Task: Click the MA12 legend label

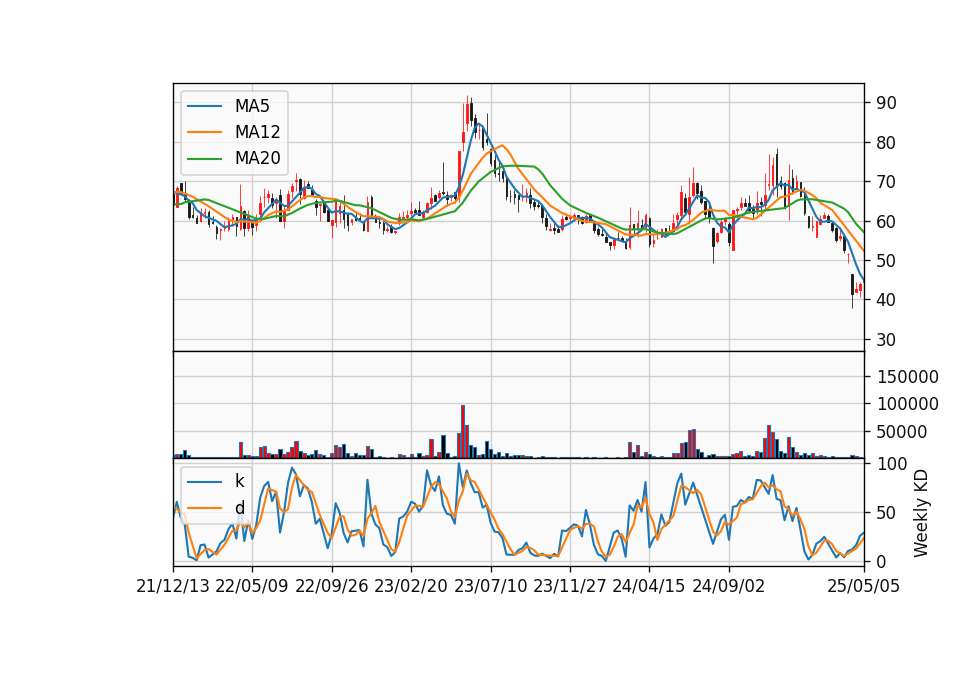Action: click(257, 132)
